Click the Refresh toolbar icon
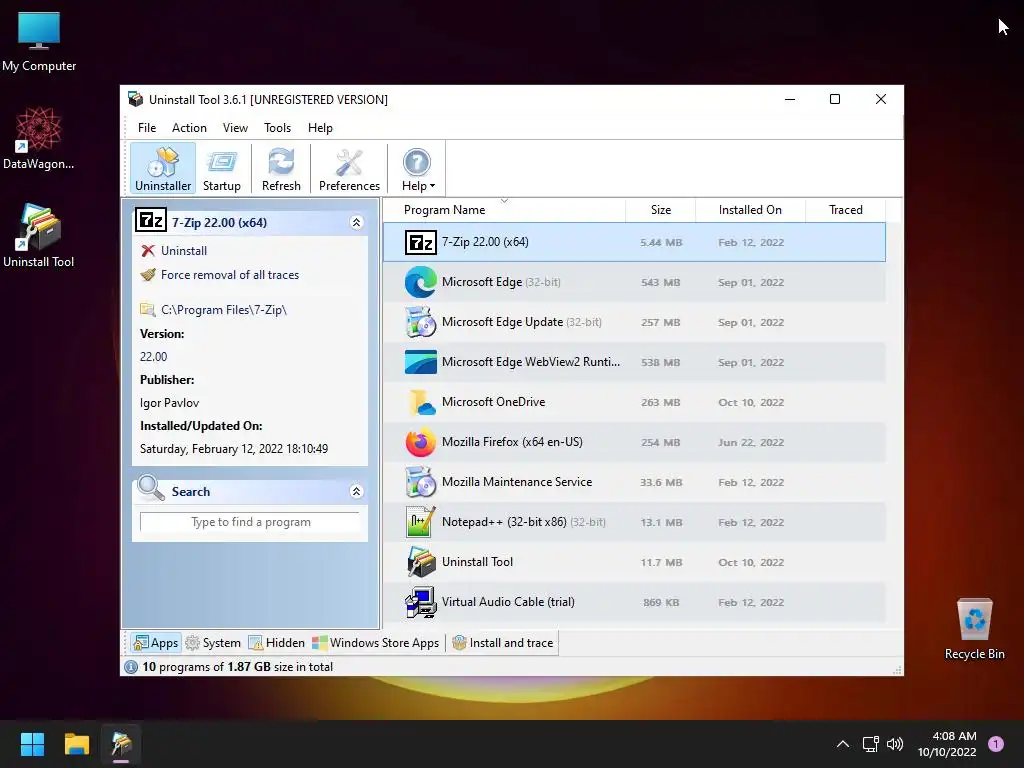Viewport: 1024px width, 768px height. coord(281,169)
